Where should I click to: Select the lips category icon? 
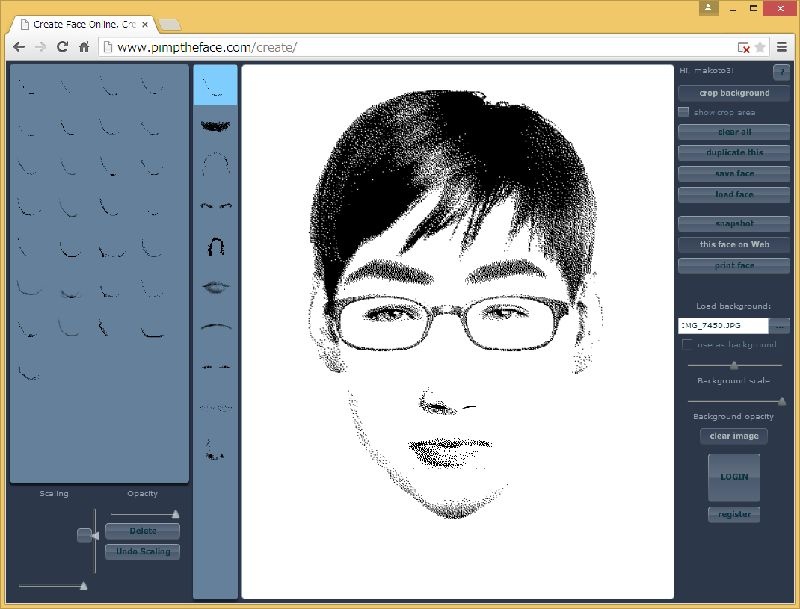coord(215,286)
